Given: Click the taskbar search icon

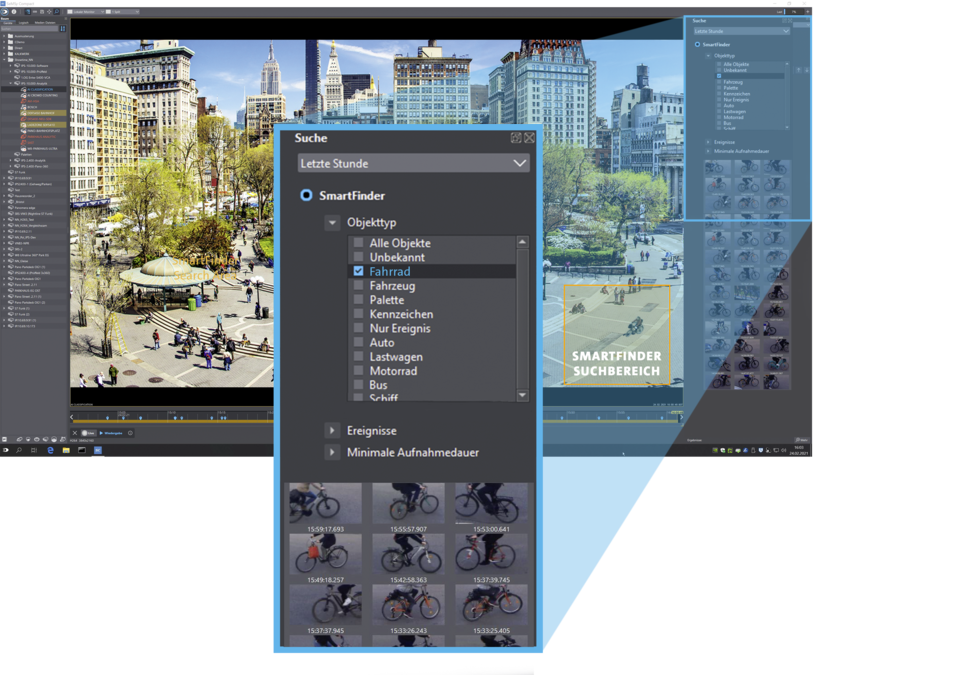Looking at the screenshot, I should pos(19,450).
